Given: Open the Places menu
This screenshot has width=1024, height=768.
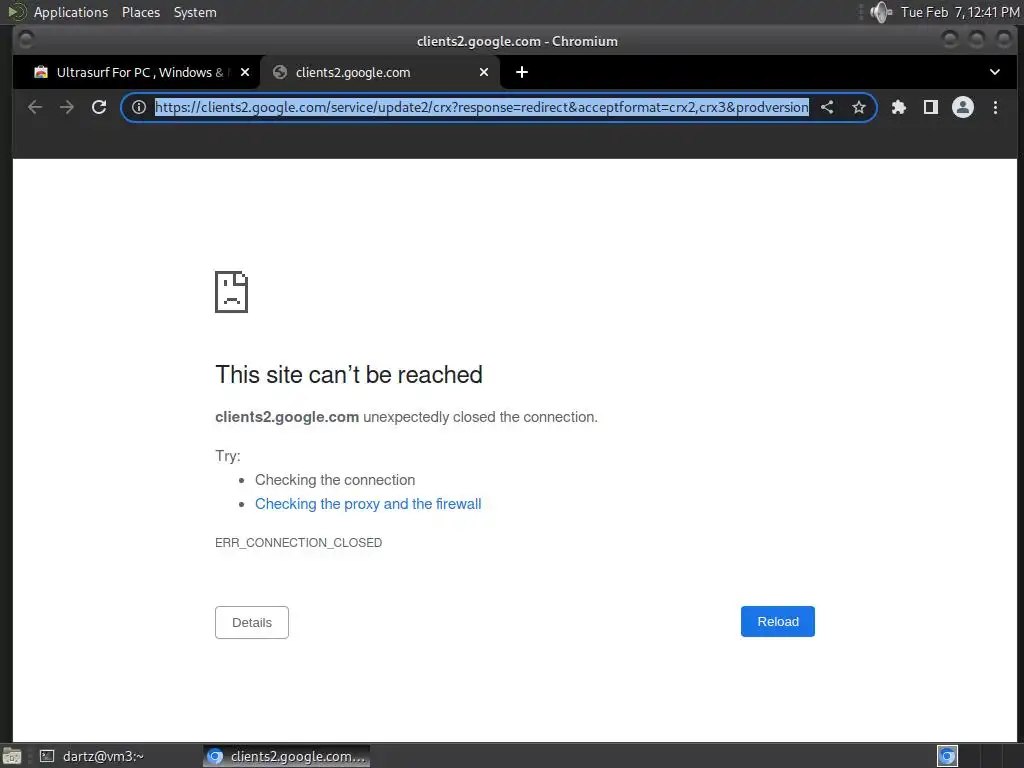Looking at the screenshot, I should 140,12.
